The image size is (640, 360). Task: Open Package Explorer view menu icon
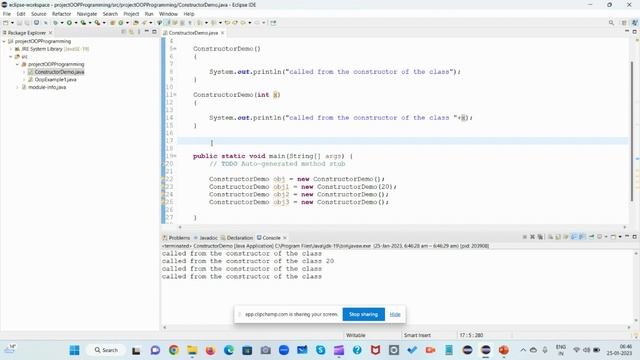pyautogui.click(x=139, y=32)
